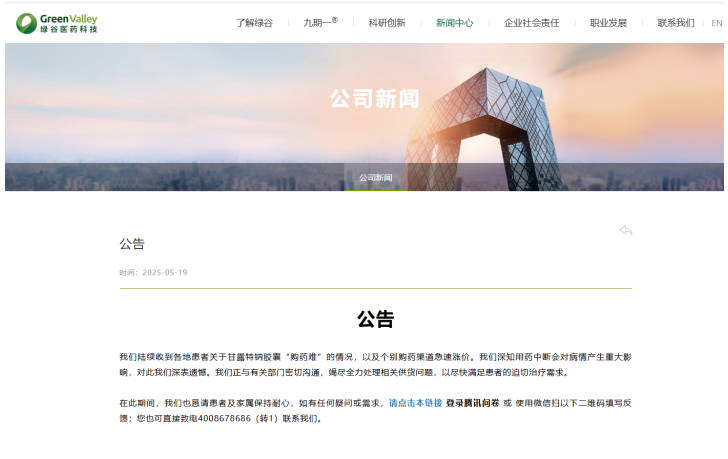728x459 pixels.
Task: Open the 了解绿谷 menu
Action: tap(254, 23)
